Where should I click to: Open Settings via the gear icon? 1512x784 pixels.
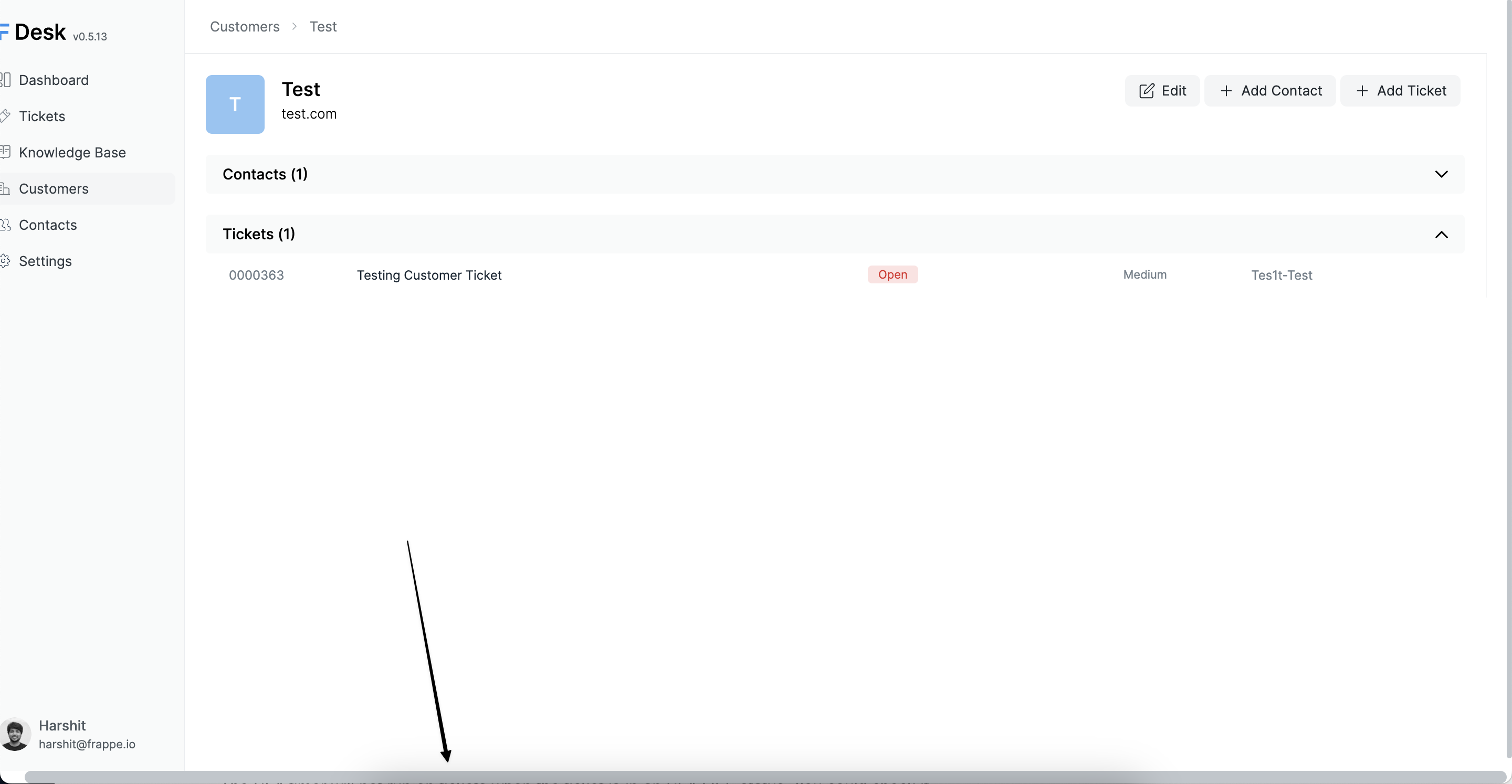click(6, 261)
